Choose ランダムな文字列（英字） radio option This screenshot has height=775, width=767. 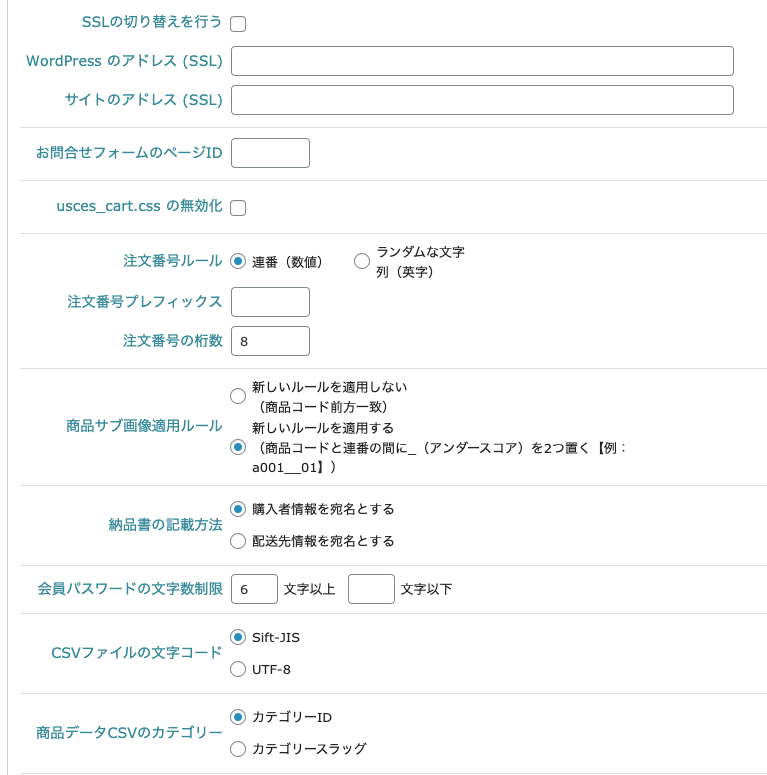point(362,260)
